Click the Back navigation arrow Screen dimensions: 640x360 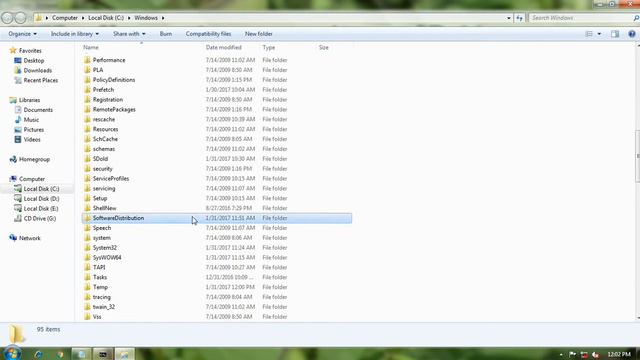(x=7, y=18)
